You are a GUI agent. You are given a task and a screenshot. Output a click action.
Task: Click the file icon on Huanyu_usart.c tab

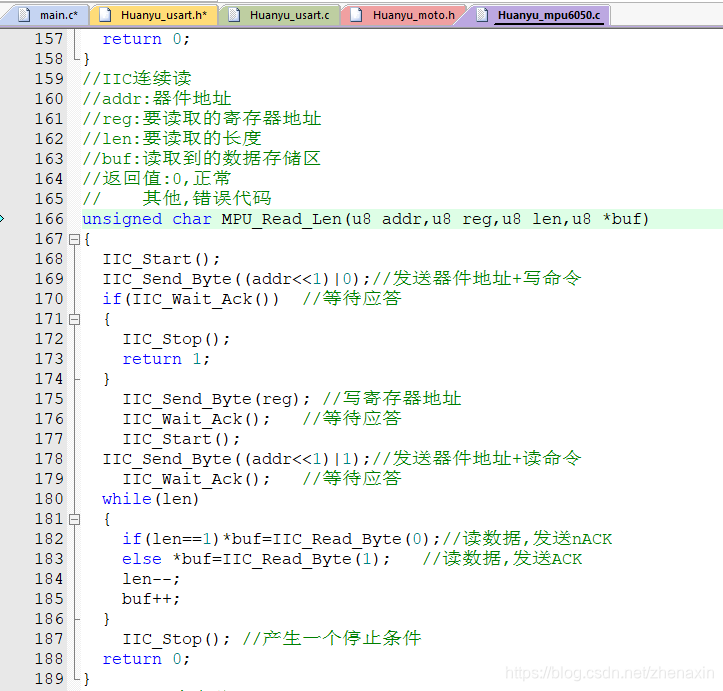[234, 15]
